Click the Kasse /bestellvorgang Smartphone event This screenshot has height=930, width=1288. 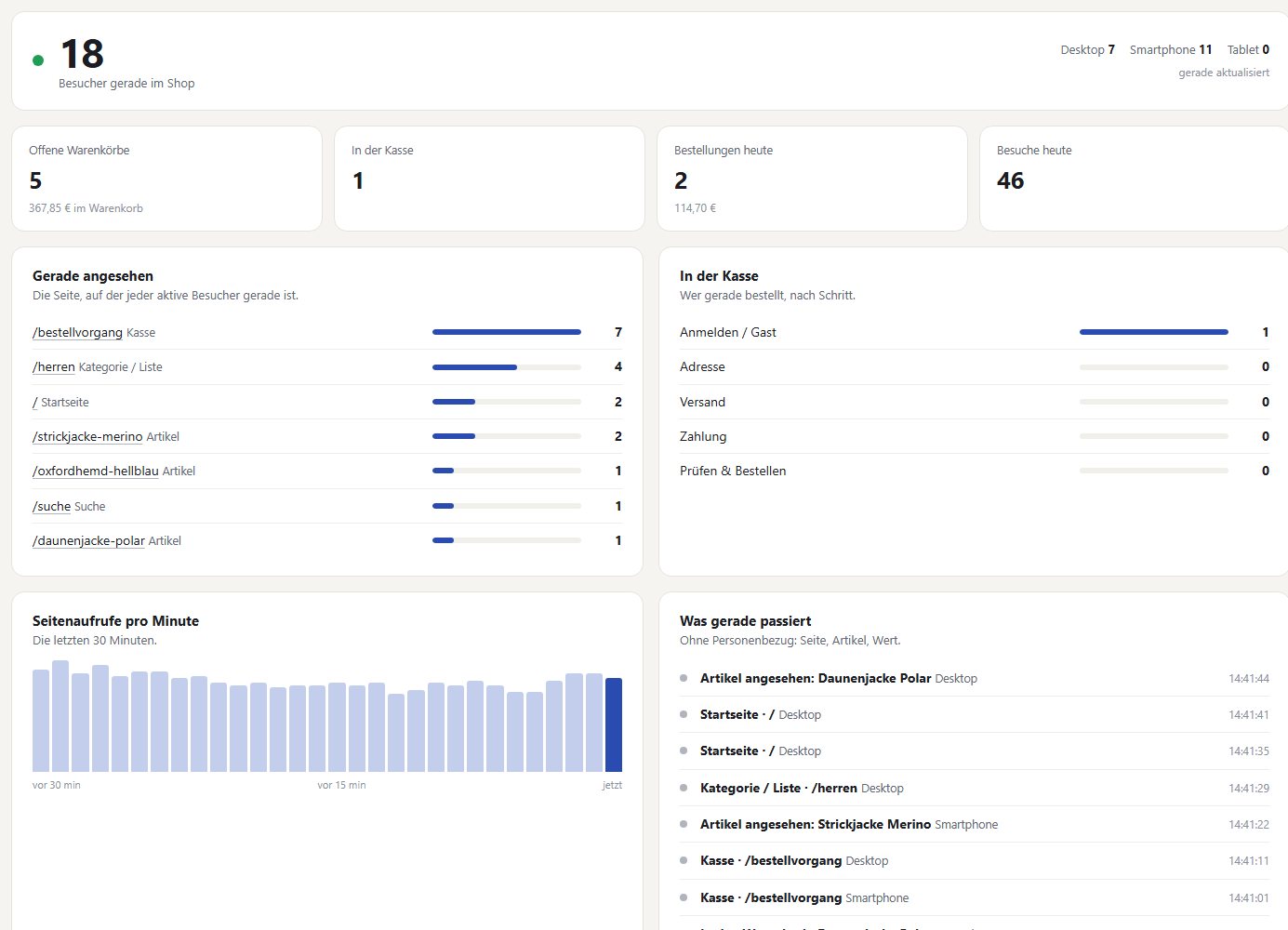[975, 898]
